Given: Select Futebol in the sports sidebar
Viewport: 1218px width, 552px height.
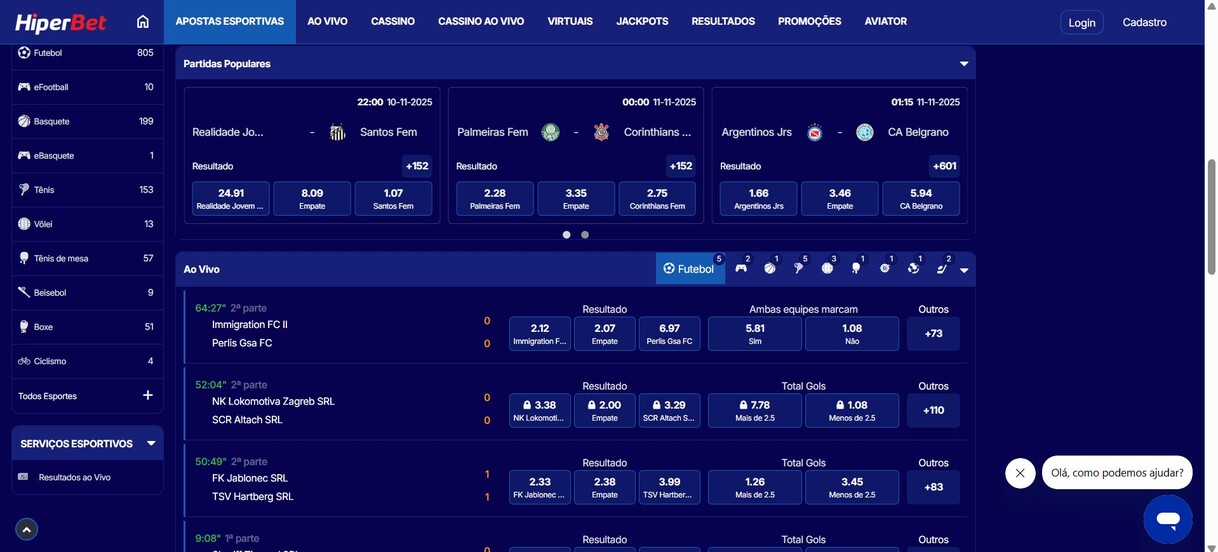Looking at the screenshot, I should [86, 53].
